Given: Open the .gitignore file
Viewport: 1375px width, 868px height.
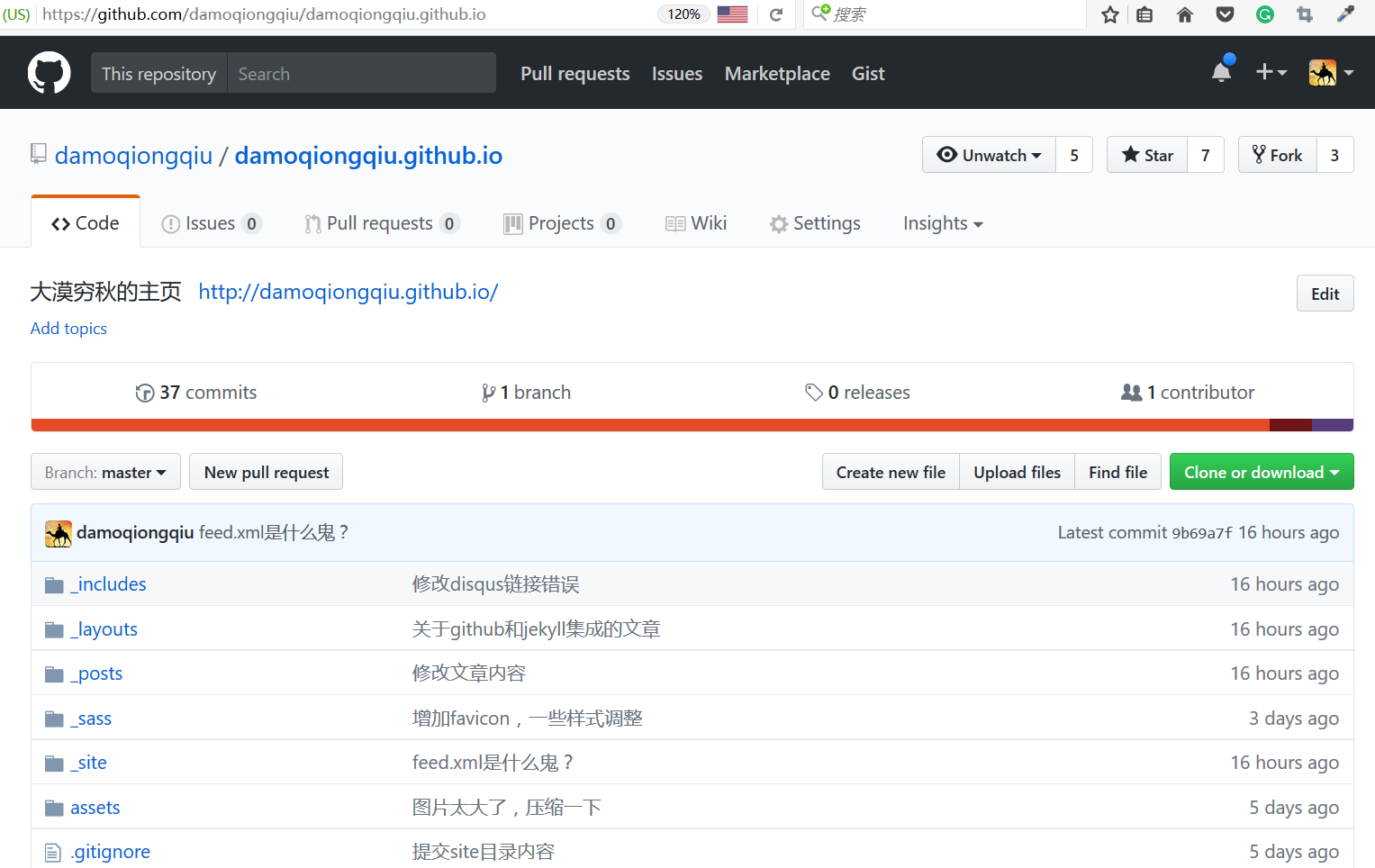Looking at the screenshot, I should pyautogui.click(x=111, y=852).
